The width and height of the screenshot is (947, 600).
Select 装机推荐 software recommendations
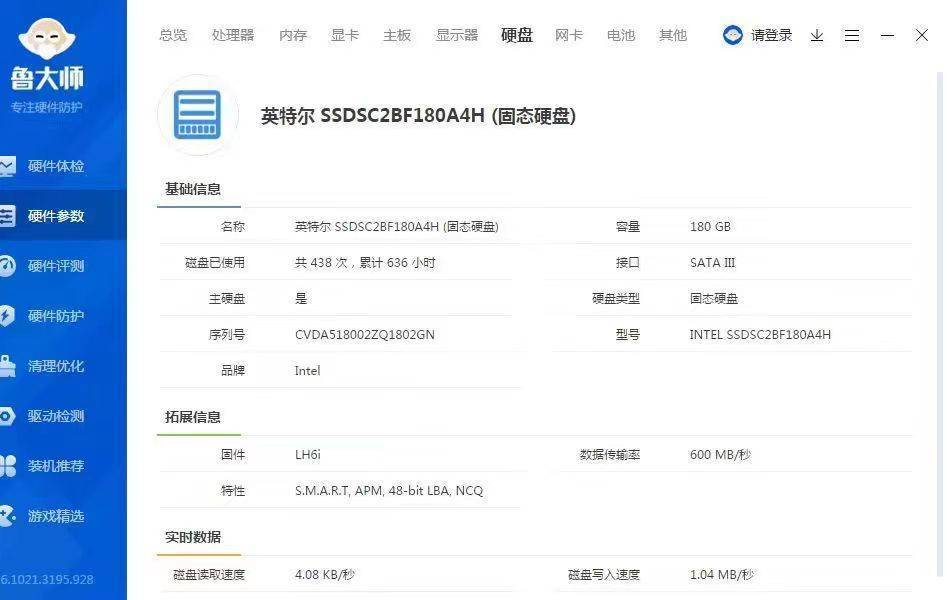(x=55, y=466)
